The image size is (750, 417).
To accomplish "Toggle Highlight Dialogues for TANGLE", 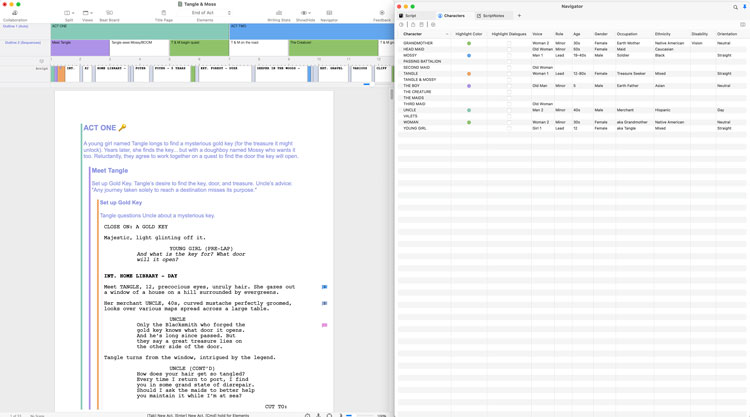I will click(x=509, y=74).
